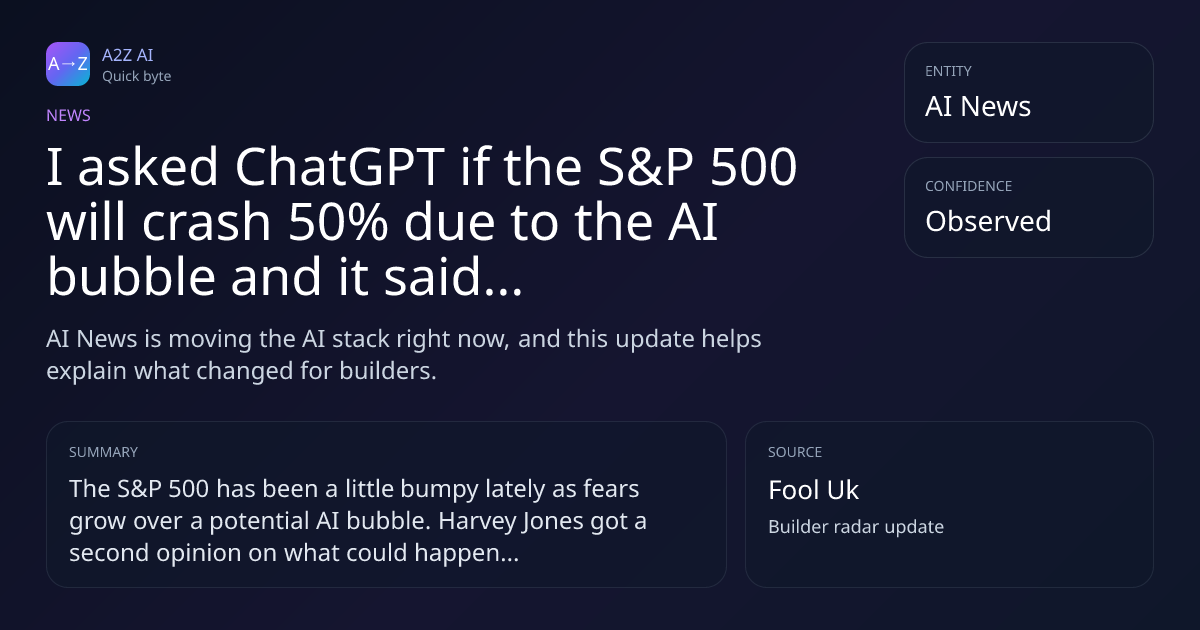Viewport: 1200px width, 630px height.
Task: Open the CONFIDENCE Observed card
Action: (x=1028, y=207)
